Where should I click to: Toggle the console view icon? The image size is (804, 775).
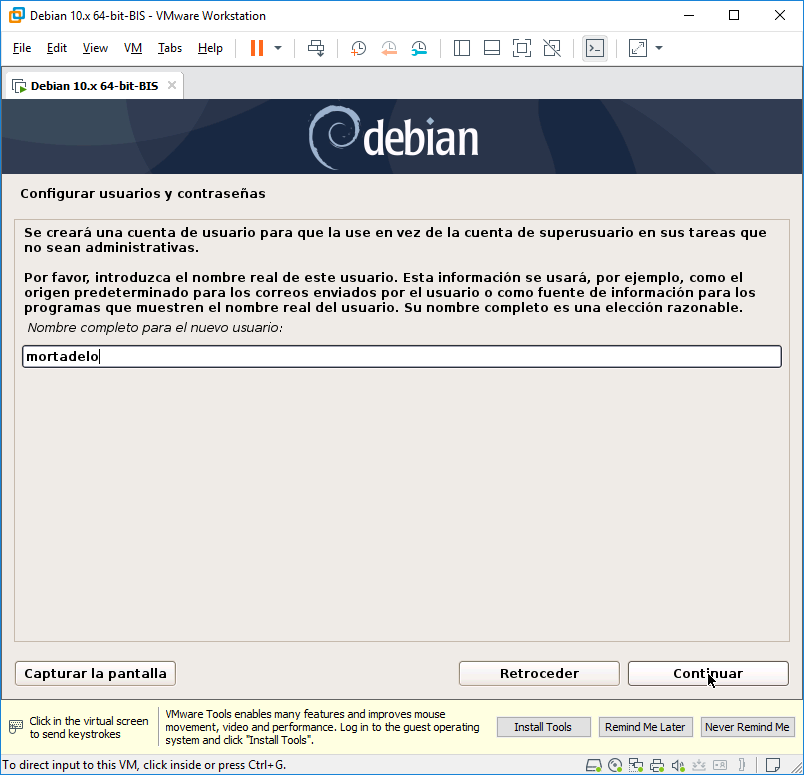[x=595, y=48]
